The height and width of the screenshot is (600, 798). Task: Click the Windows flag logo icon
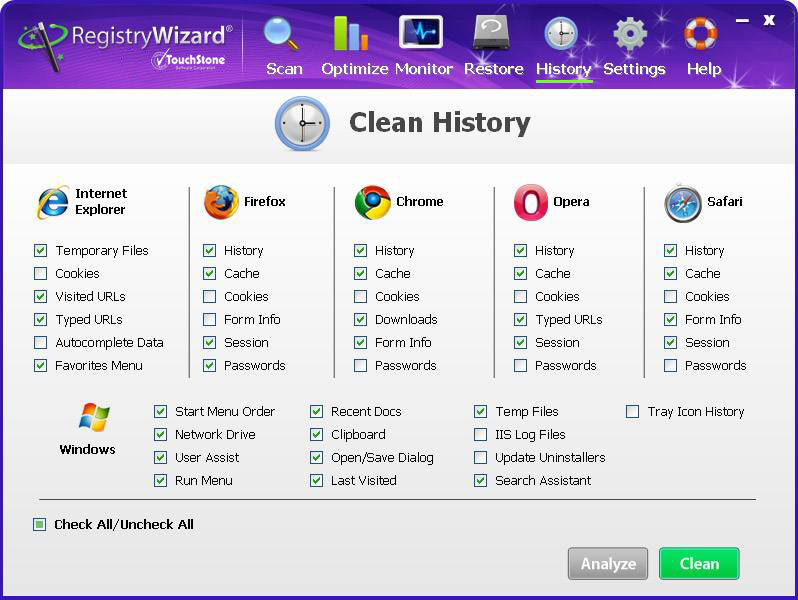(x=95, y=417)
